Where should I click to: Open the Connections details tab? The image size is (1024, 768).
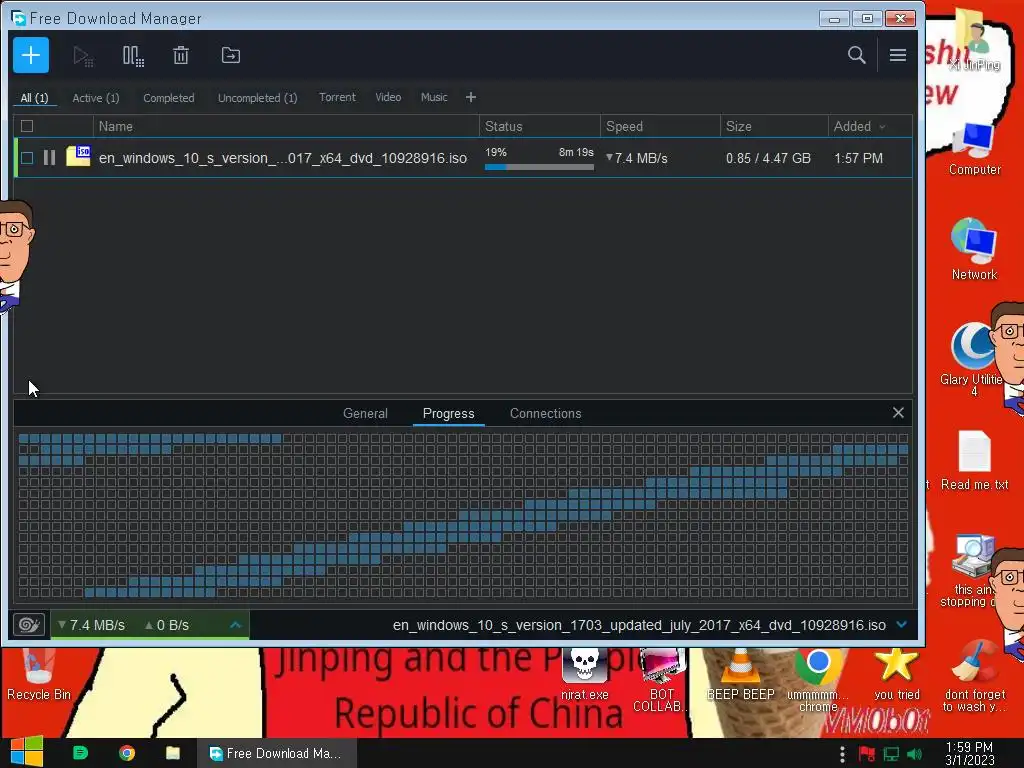tap(545, 413)
